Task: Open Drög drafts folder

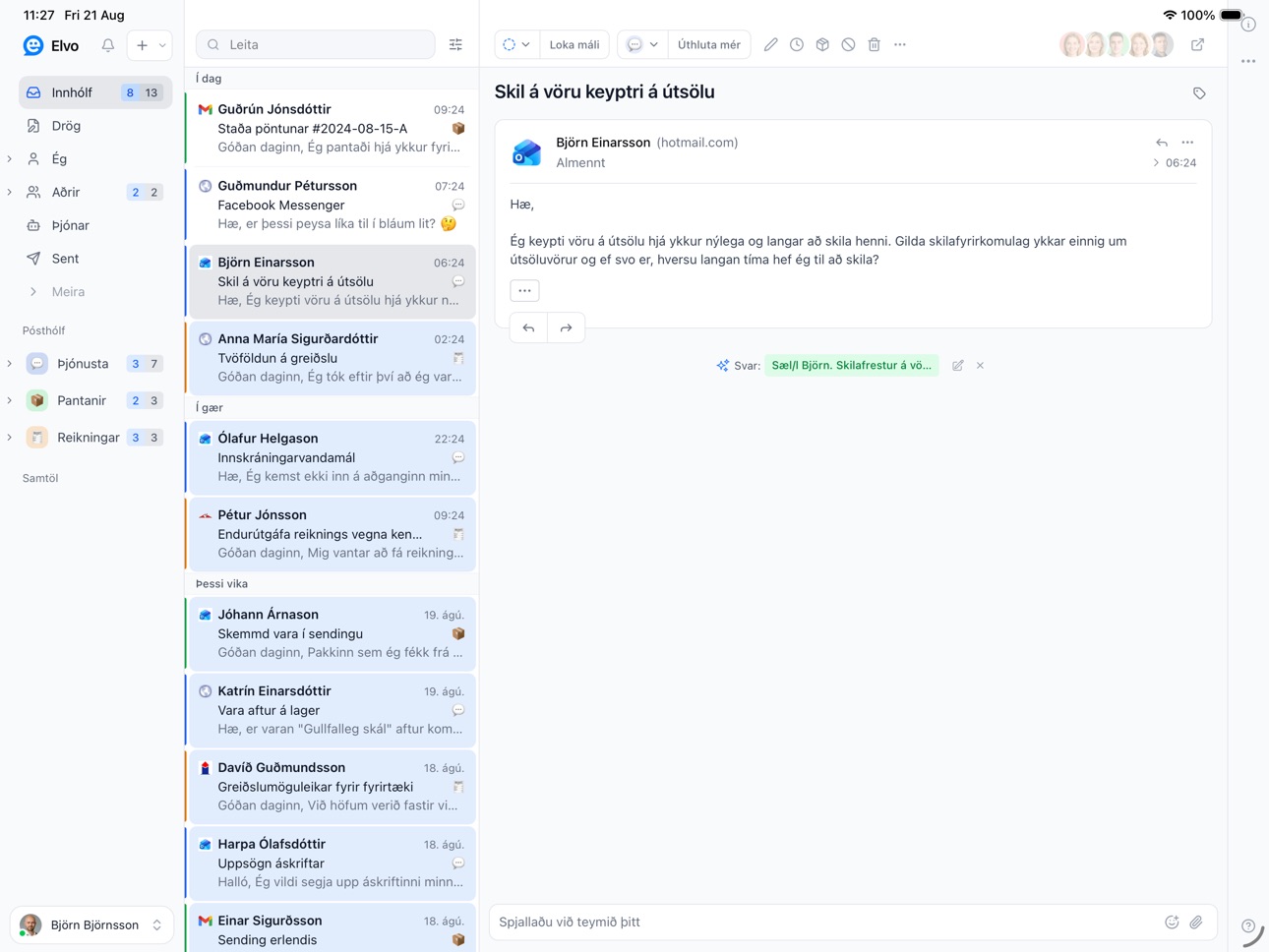Action: [95, 126]
